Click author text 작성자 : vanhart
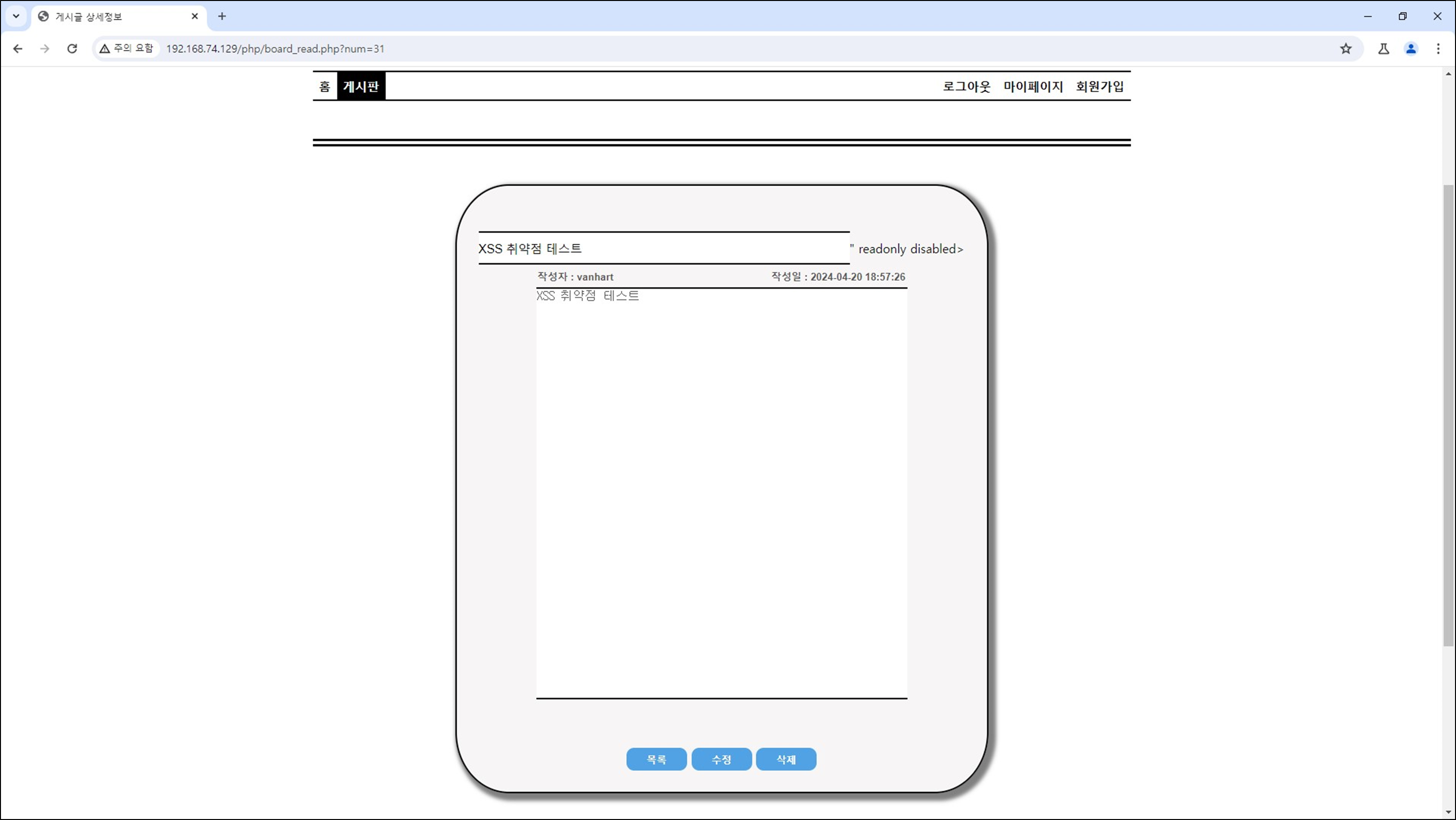 575,277
